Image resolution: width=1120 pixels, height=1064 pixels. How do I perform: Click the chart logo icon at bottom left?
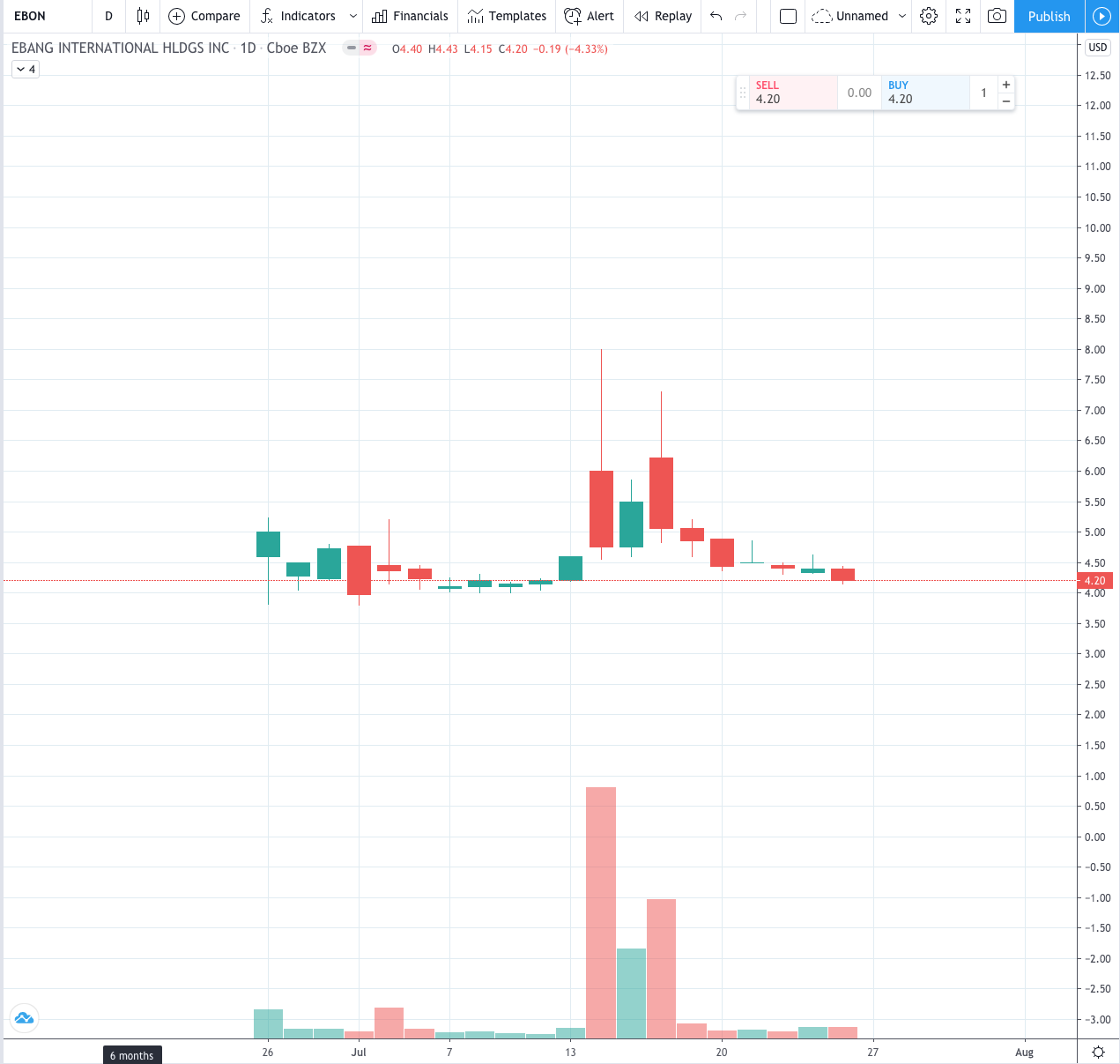(24, 1018)
